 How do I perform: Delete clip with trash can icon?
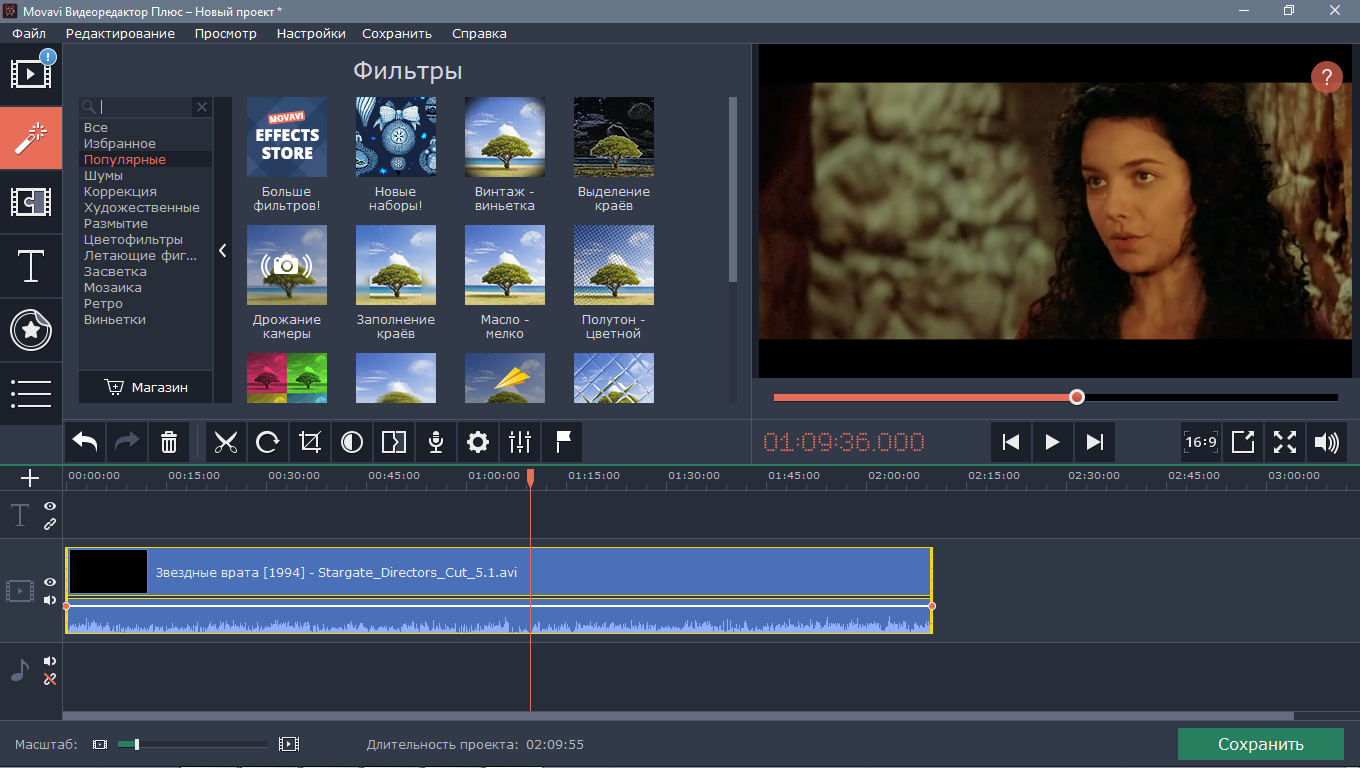tap(169, 442)
